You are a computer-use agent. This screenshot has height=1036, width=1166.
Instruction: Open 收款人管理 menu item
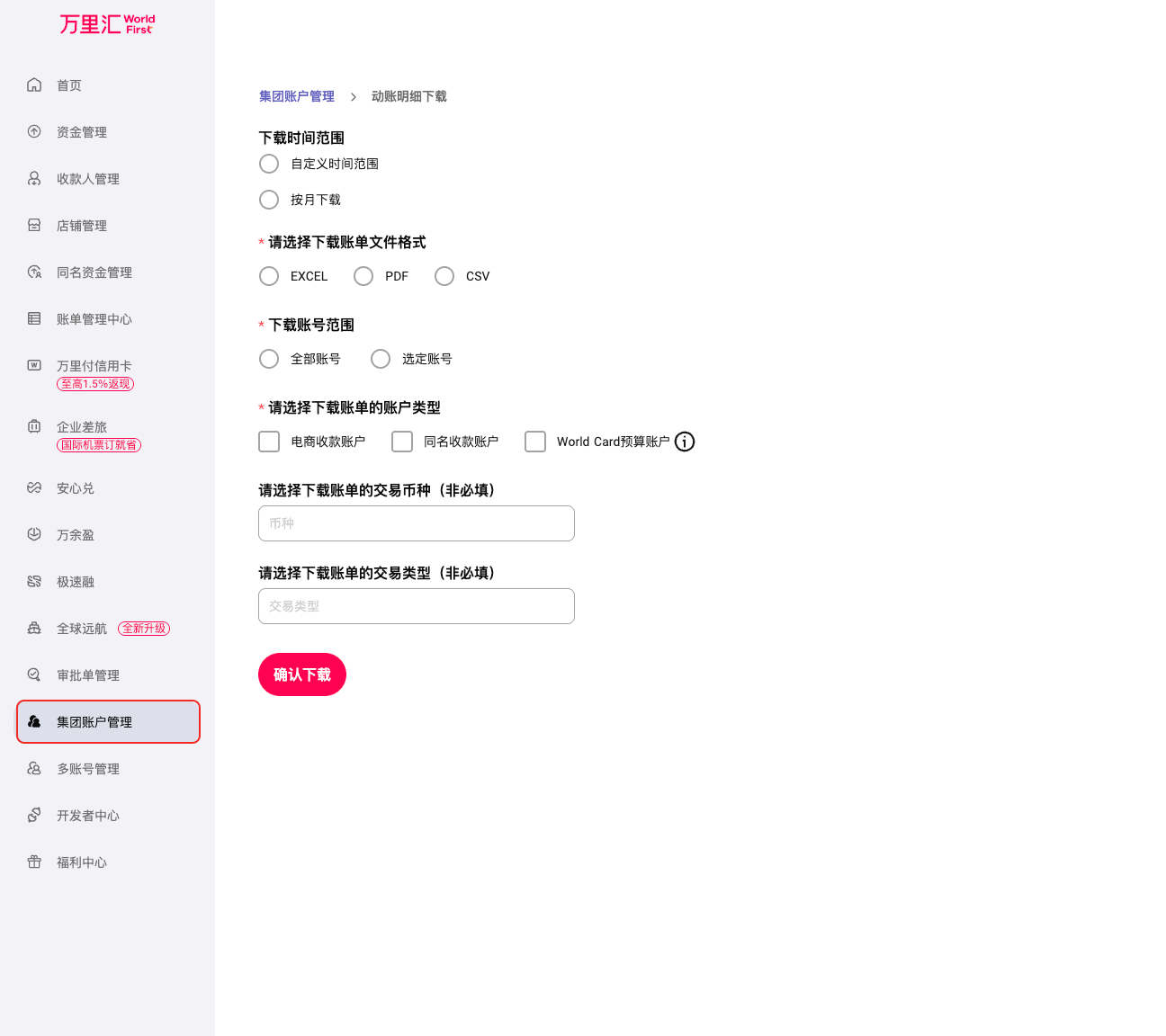[x=88, y=179]
